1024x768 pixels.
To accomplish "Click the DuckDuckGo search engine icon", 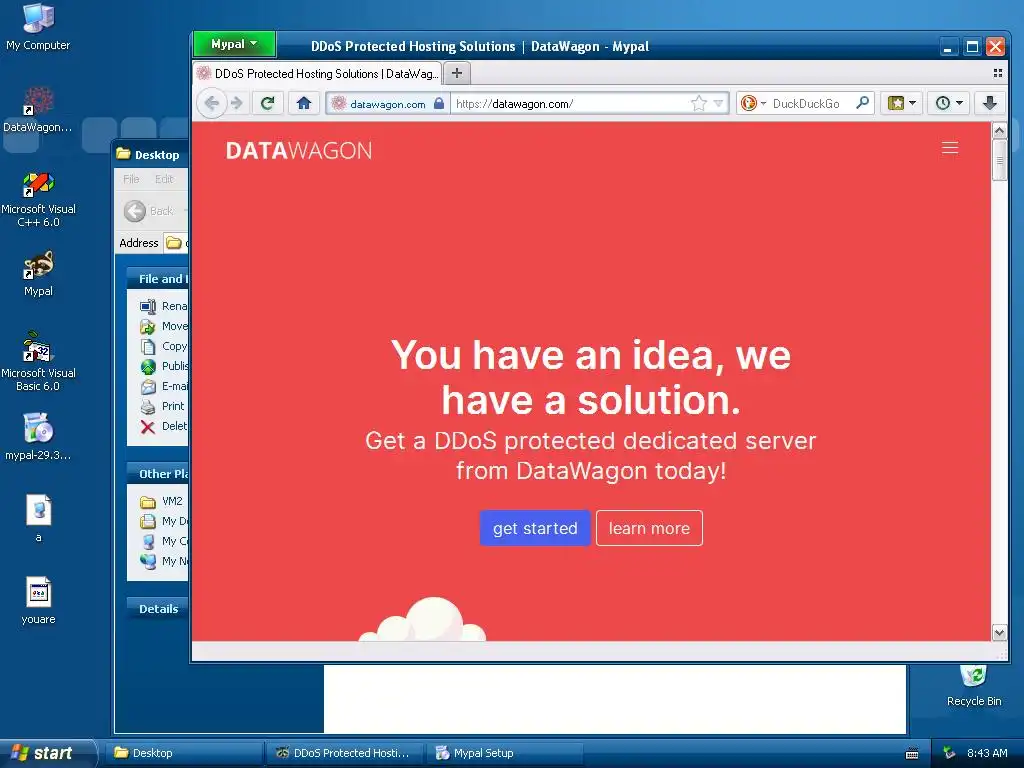I will 748,103.
